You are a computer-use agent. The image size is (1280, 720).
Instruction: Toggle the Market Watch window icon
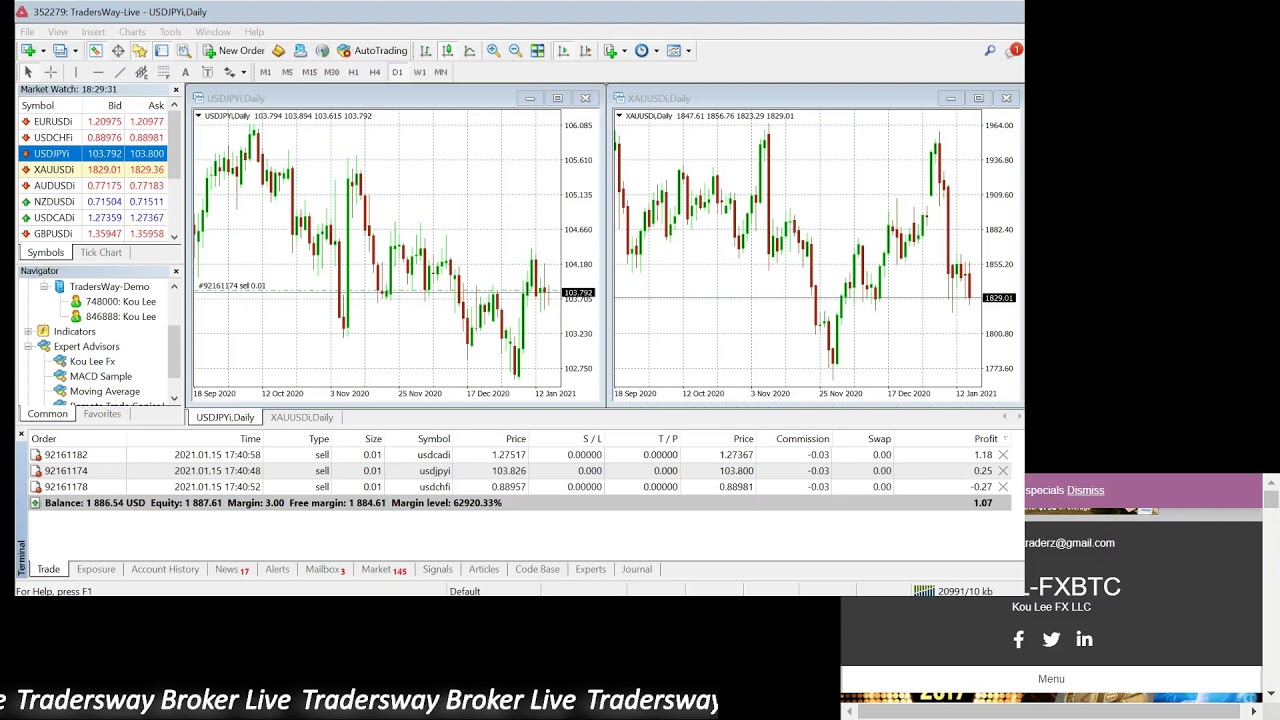[95, 50]
